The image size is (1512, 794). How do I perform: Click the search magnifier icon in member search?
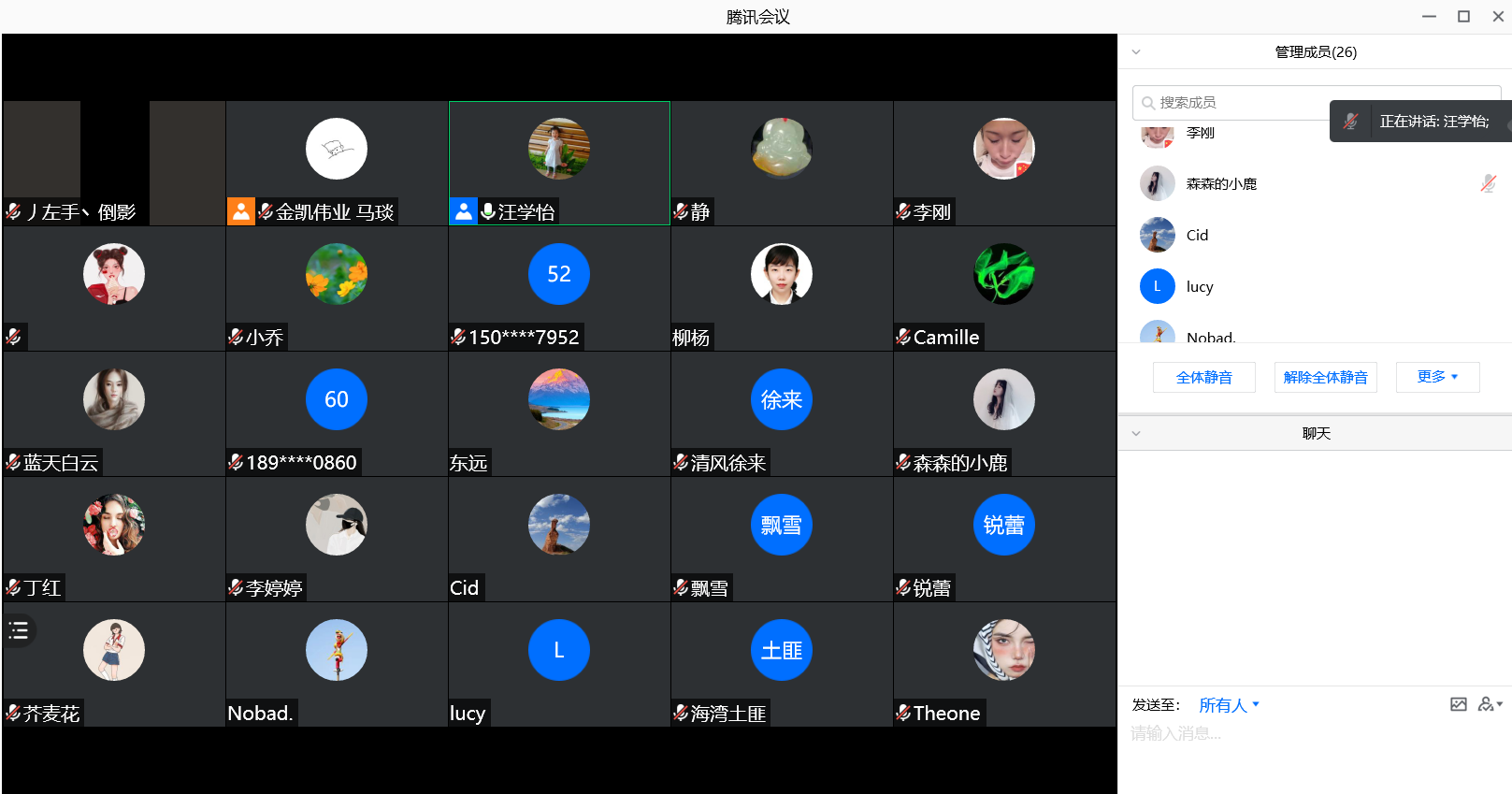1147,103
